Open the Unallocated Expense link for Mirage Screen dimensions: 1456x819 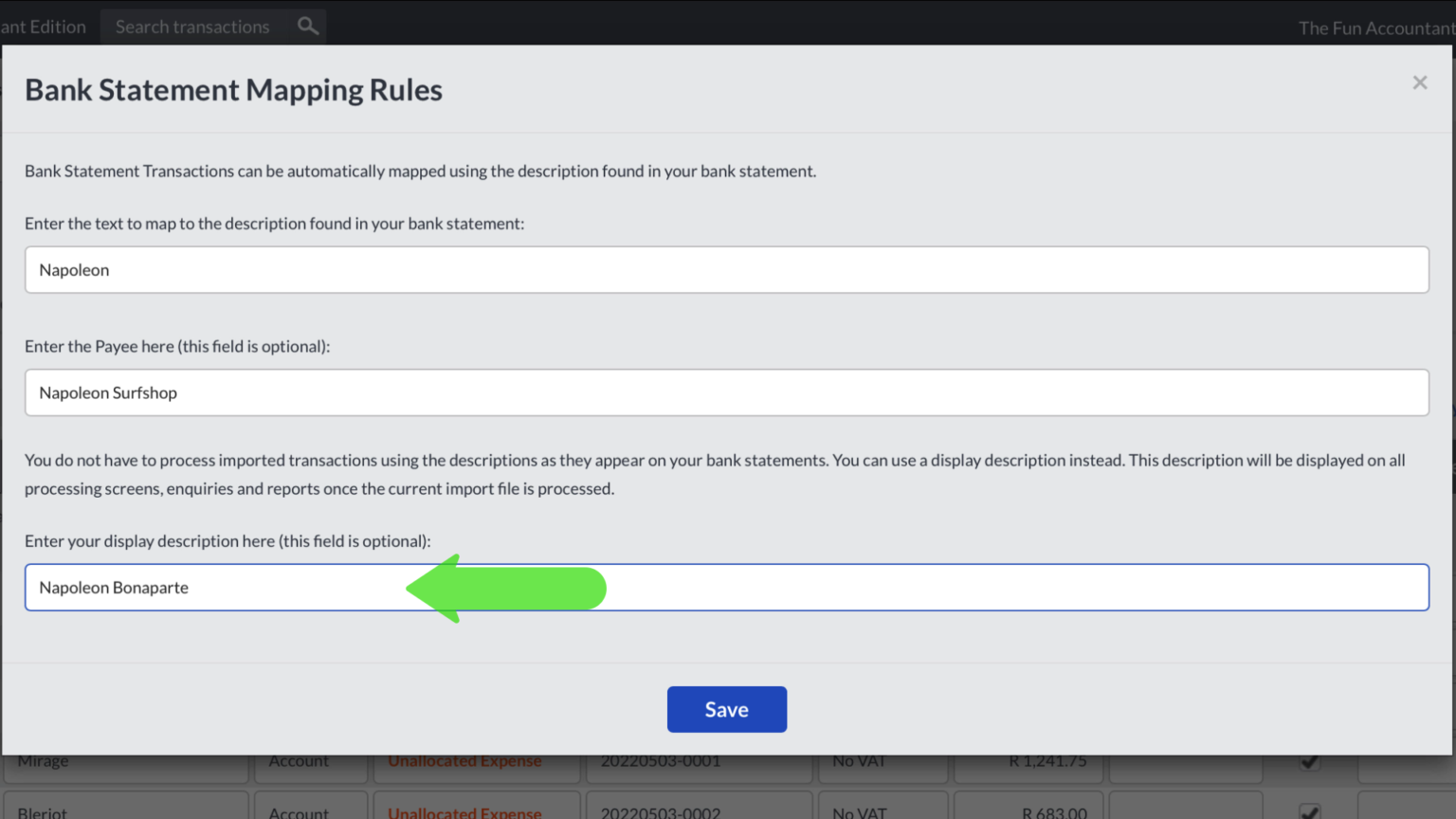point(464,760)
